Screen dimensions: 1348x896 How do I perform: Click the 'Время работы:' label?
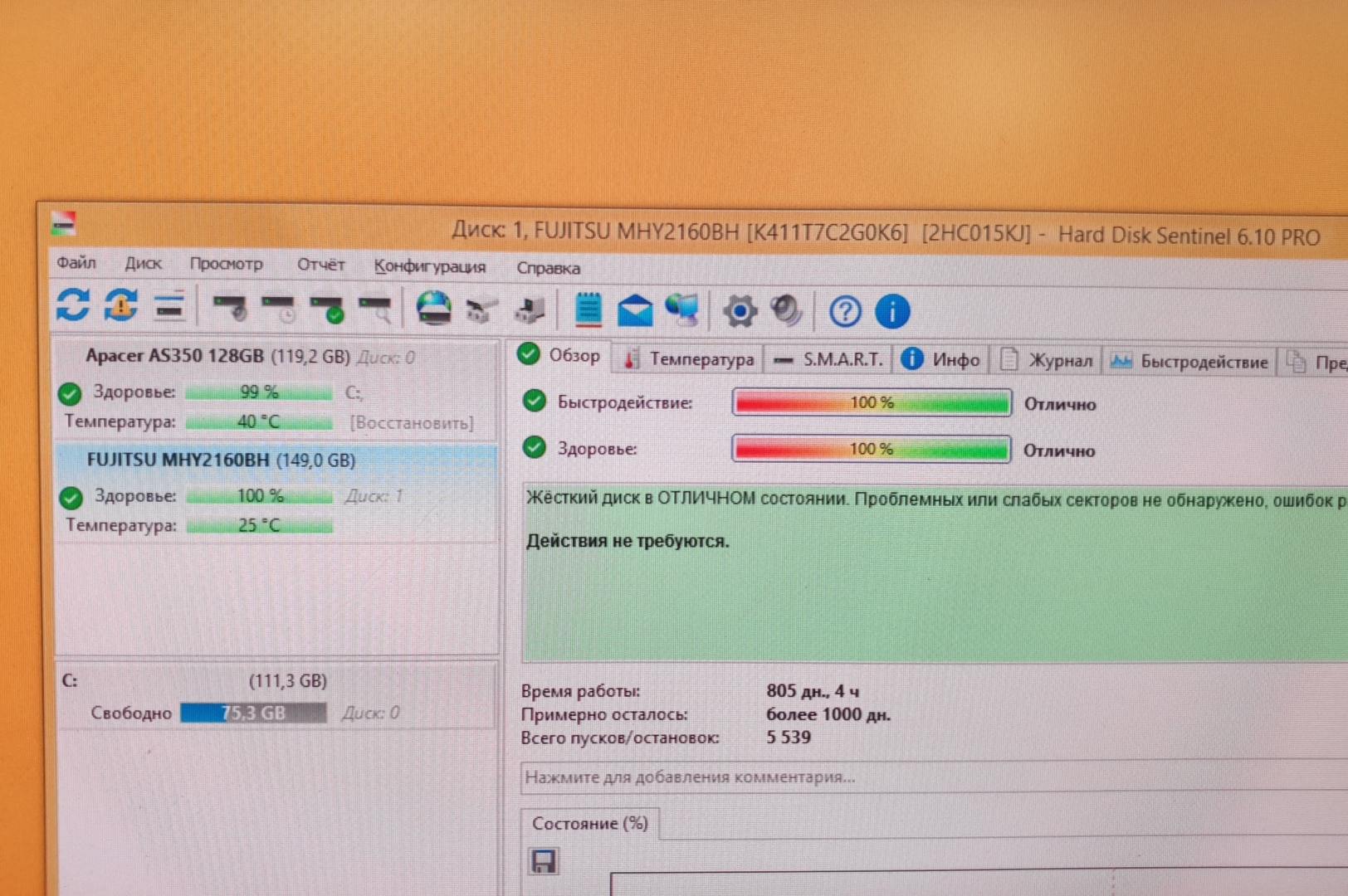tap(580, 690)
